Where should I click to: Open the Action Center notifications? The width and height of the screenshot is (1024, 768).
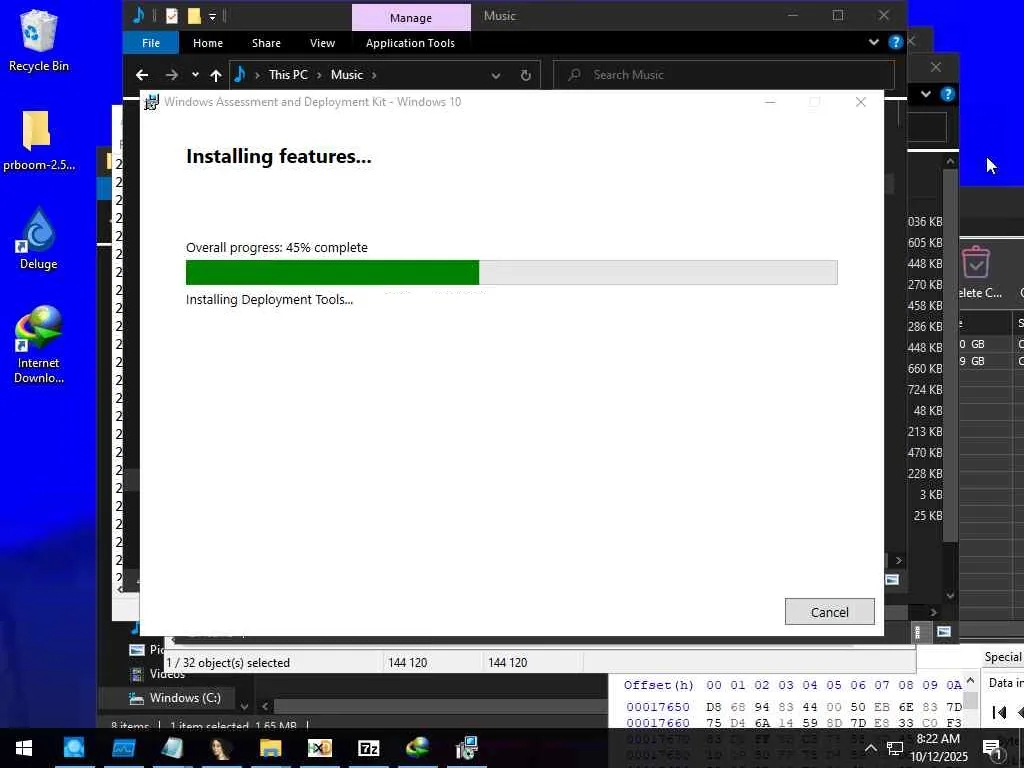coord(991,748)
